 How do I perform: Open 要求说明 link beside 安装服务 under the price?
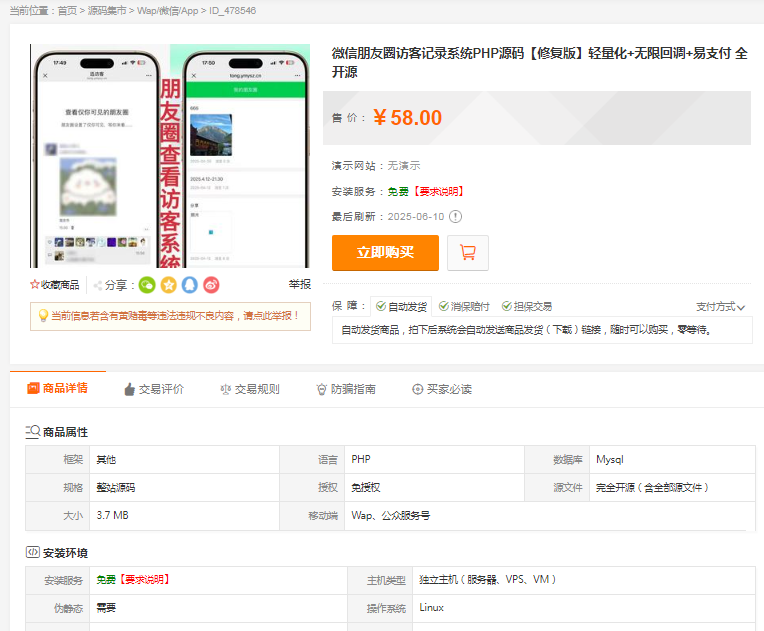point(439,191)
